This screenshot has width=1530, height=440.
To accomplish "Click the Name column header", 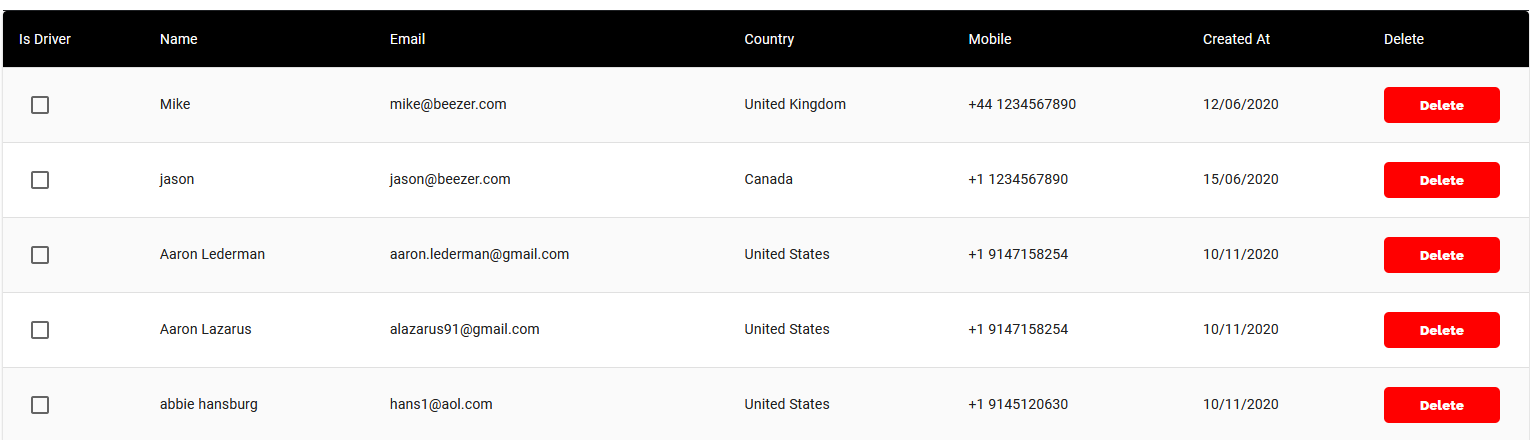I will 179,39.
